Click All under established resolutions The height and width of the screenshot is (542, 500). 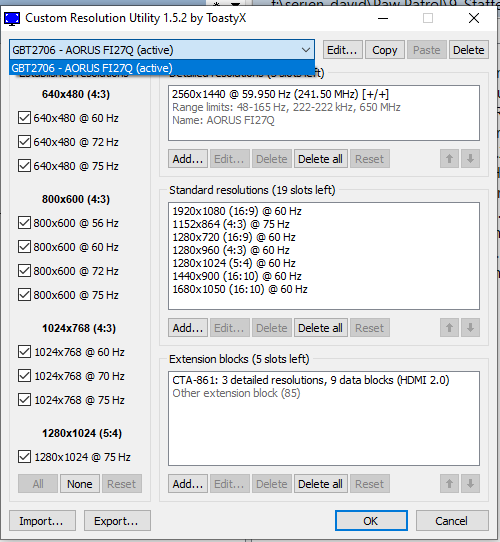click(x=38, y=484)
